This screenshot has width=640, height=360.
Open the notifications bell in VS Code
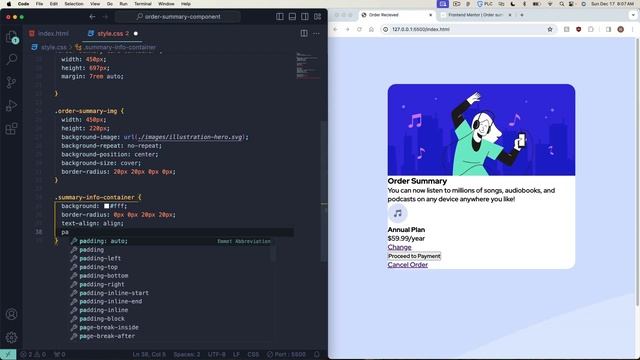pyautogui.click(x=316, y=354)
